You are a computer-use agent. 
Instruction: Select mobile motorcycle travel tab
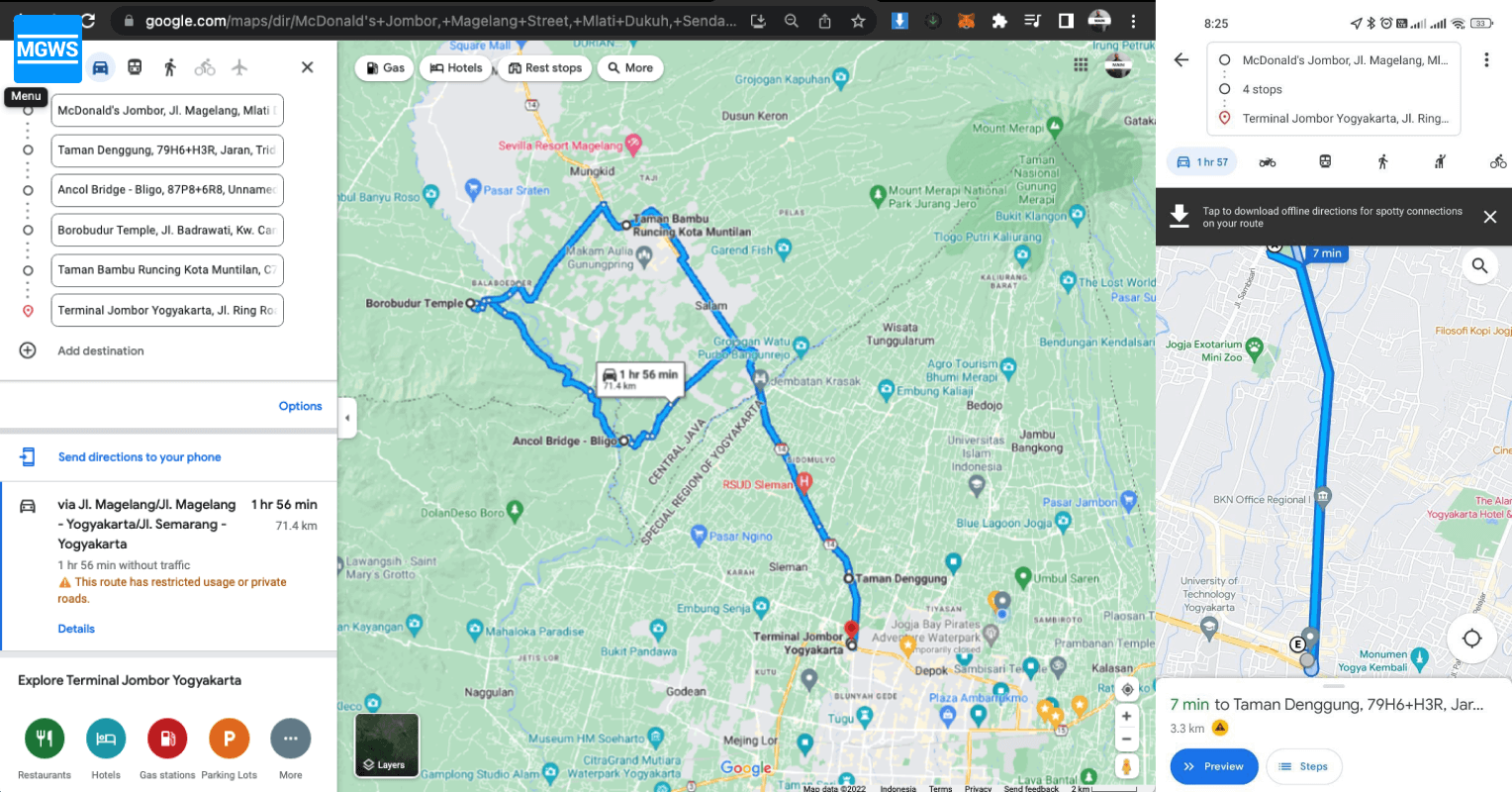pyautogui.click(x=1268, y=162)
